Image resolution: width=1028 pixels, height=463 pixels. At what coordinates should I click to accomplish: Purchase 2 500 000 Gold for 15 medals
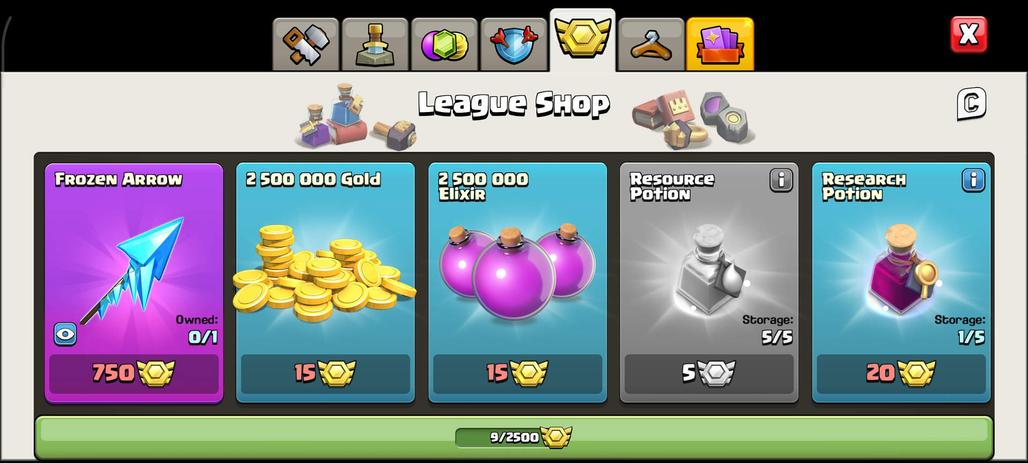[x=325, y=374]
